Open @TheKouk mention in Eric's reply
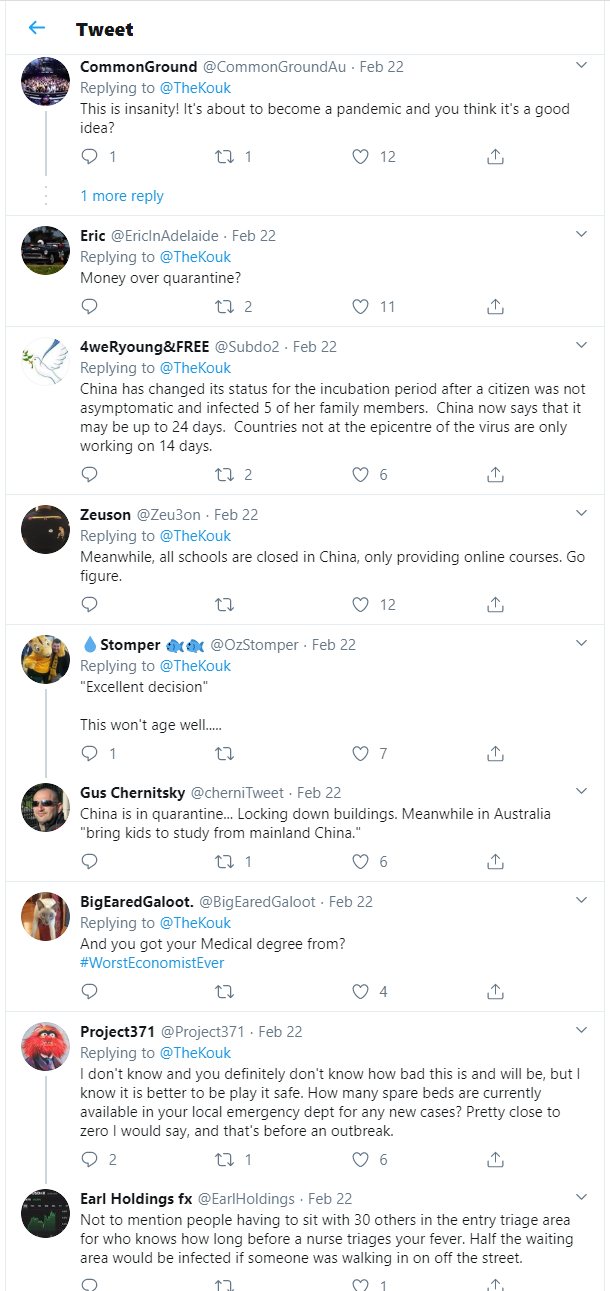Screen dimensions: 610x1291 pos(195,257)
